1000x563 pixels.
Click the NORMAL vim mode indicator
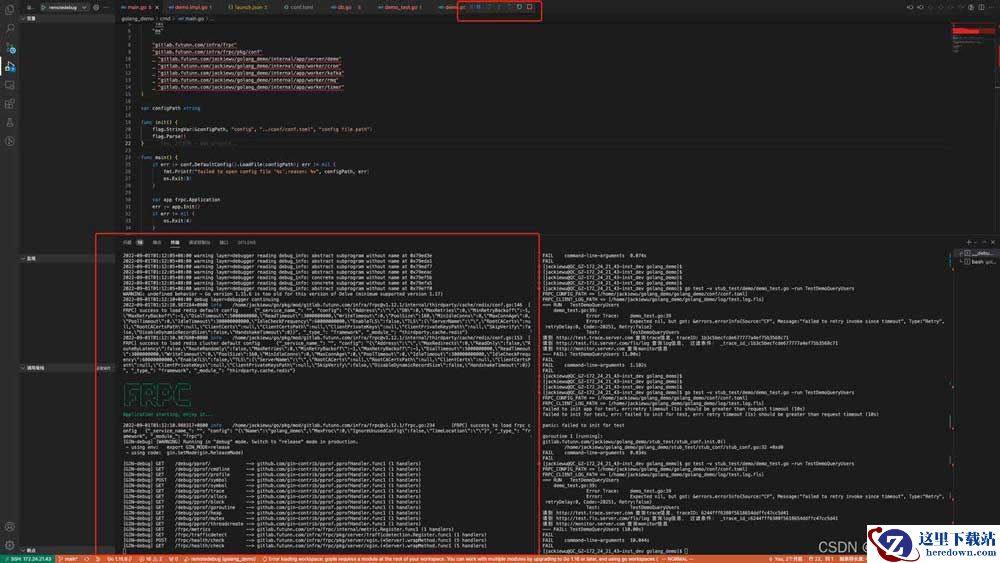click(x=677, y=559)
